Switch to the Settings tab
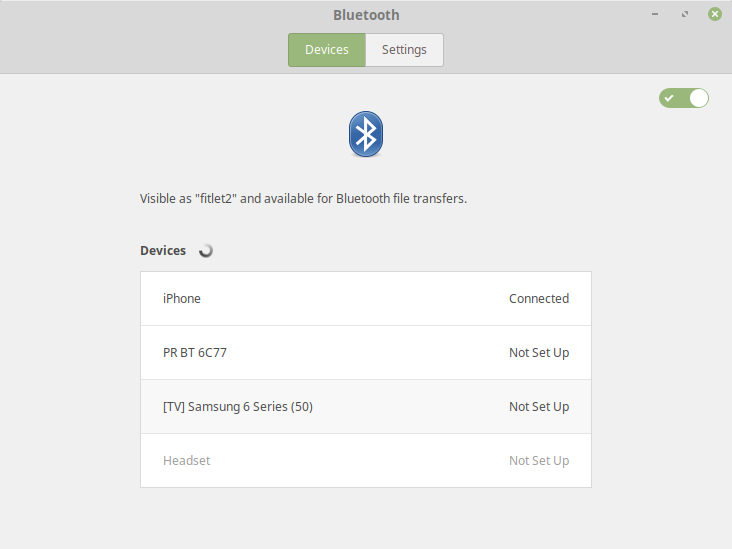 pos(404,49)
